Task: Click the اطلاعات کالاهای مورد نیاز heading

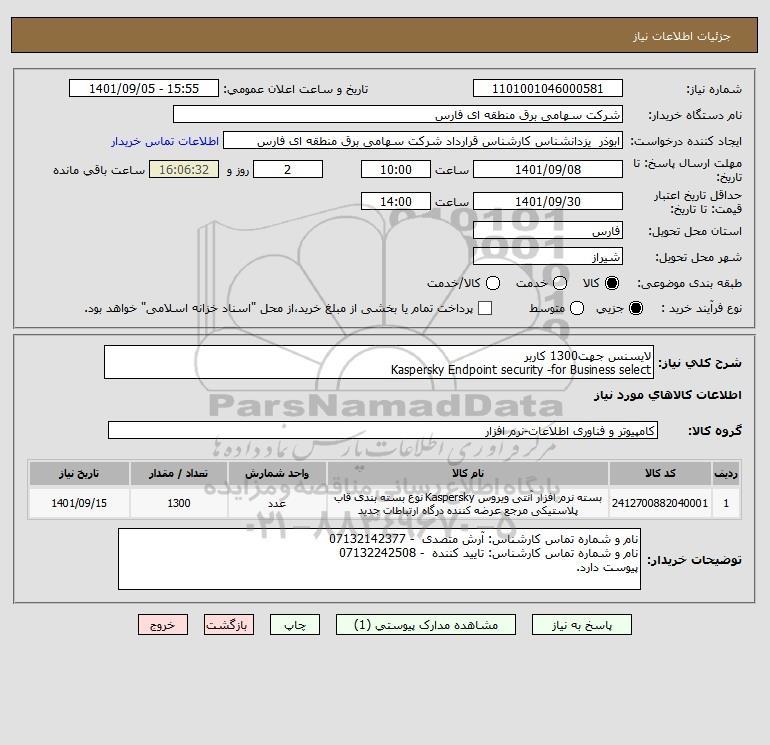Action: click(x=668, y=395)
